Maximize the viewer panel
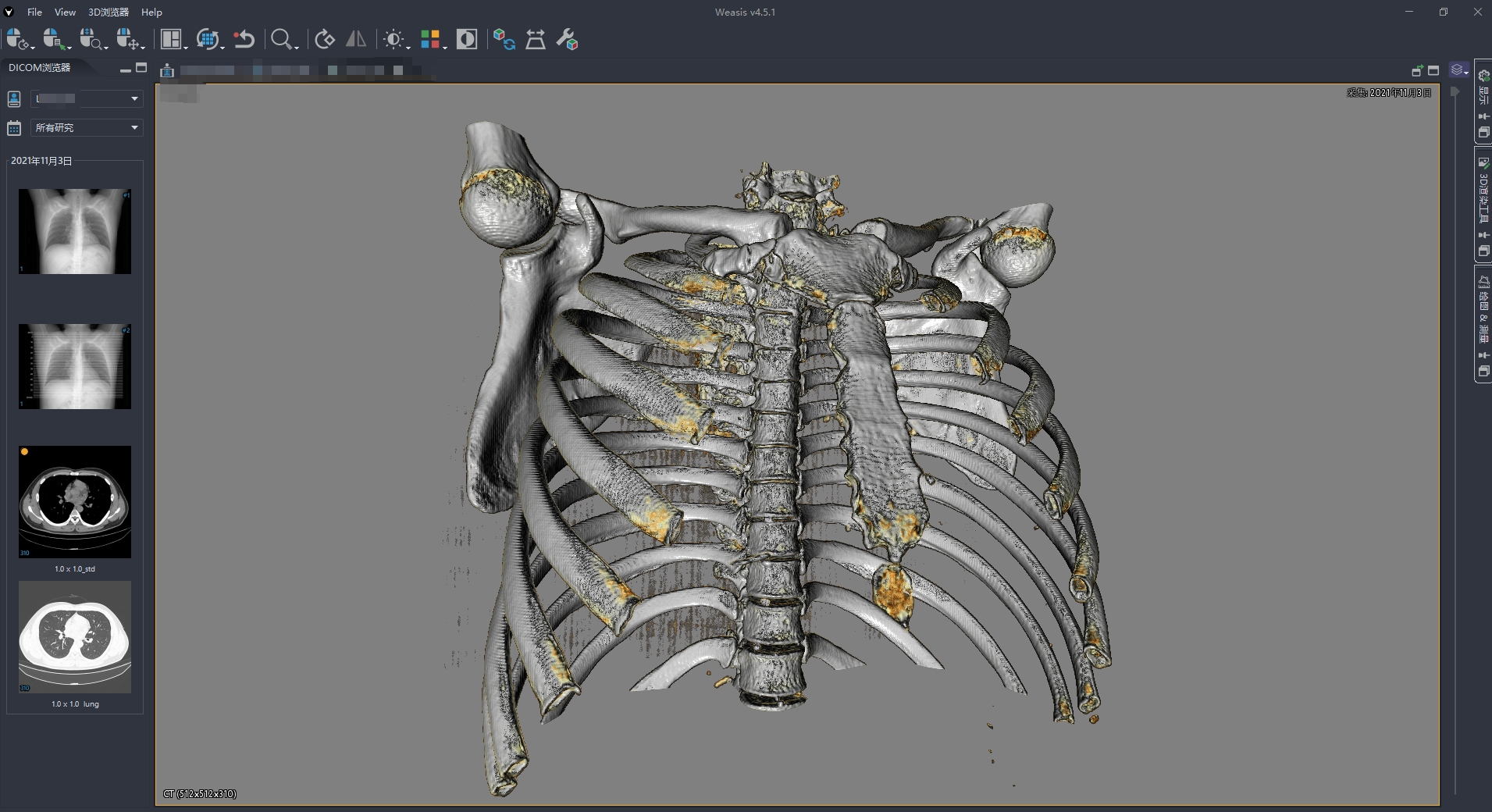The width and height of the screenshot is (1492, 812). pyautogui.click(x=1433, y=70)
